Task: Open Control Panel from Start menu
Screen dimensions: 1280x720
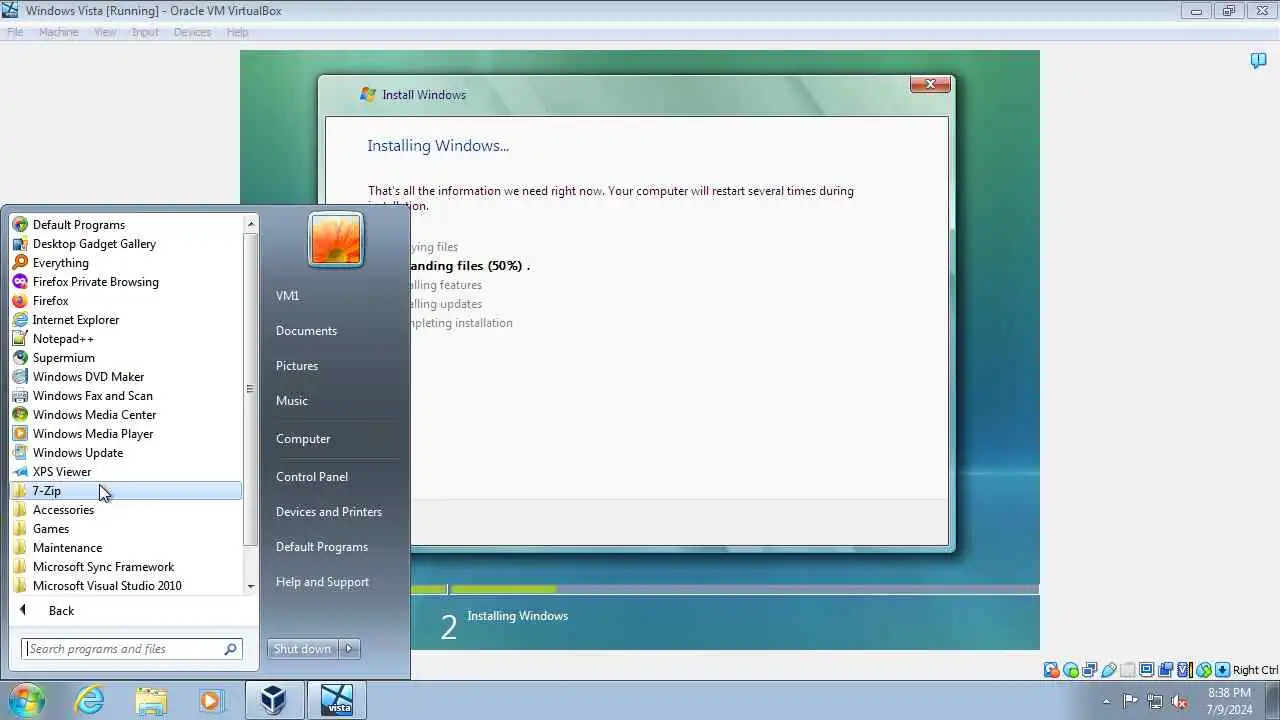Action: (312, 476)
